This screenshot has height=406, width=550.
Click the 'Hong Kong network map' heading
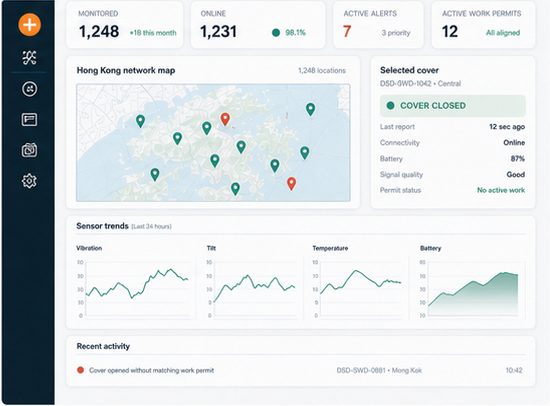click(126, 70)
